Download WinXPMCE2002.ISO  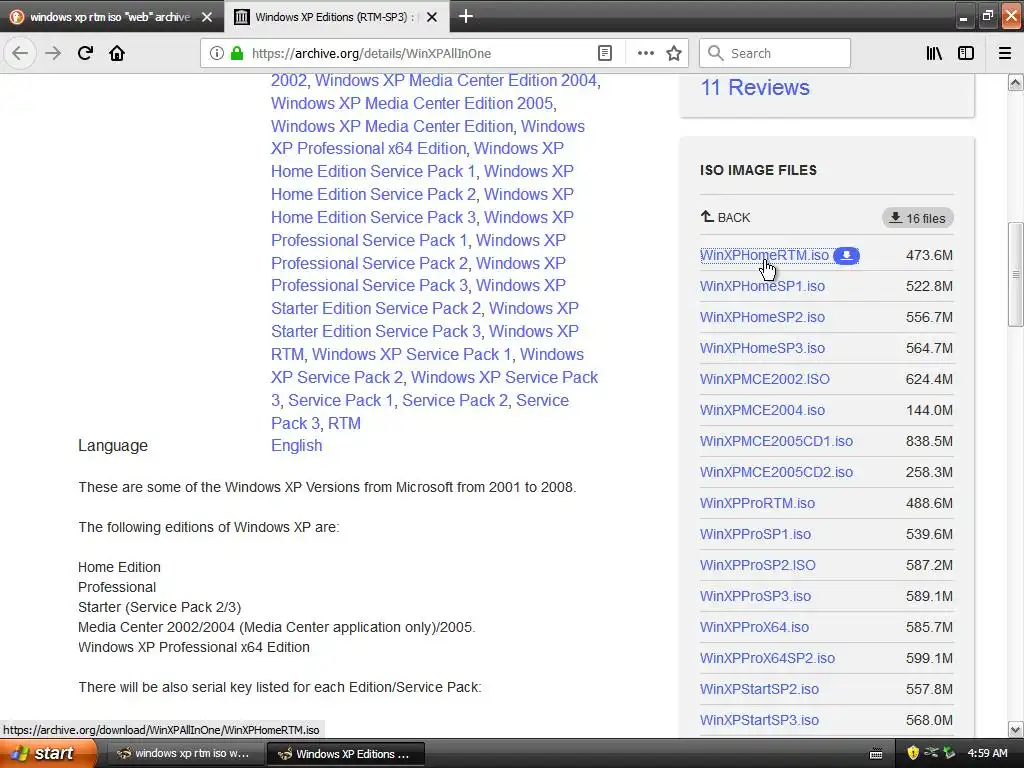click(765, 379)
